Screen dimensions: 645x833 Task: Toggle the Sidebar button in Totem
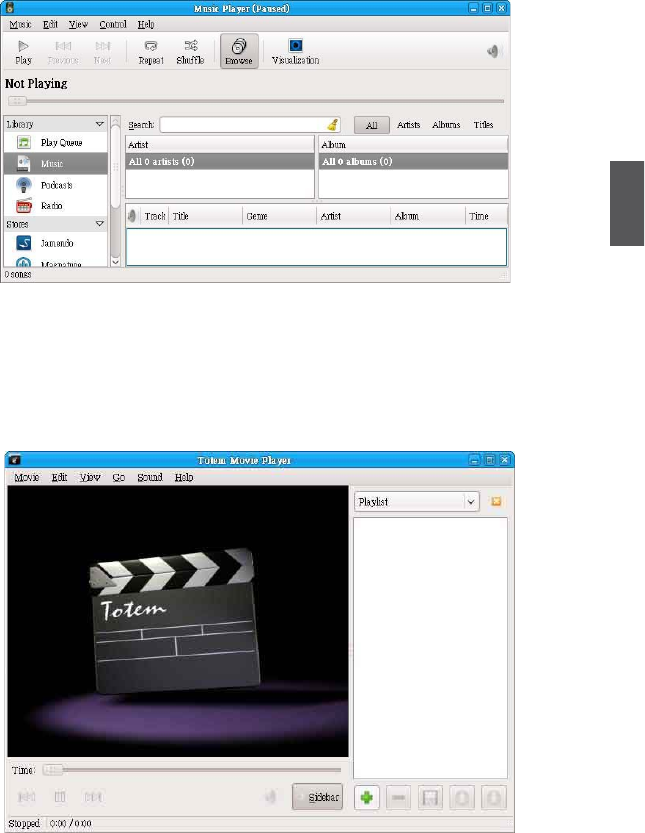(317, 797)
